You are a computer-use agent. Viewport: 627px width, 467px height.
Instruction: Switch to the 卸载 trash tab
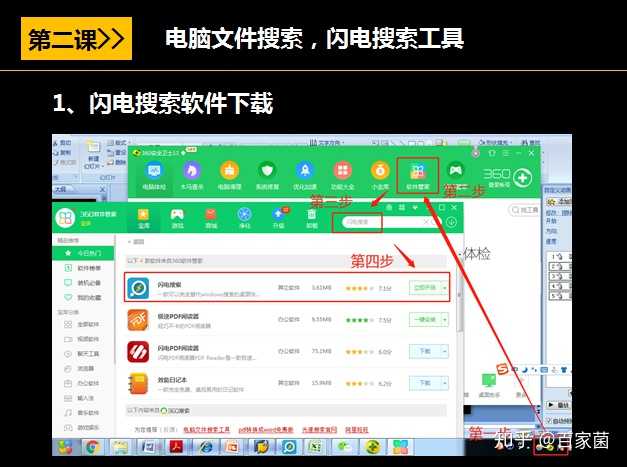click(312, 219)
